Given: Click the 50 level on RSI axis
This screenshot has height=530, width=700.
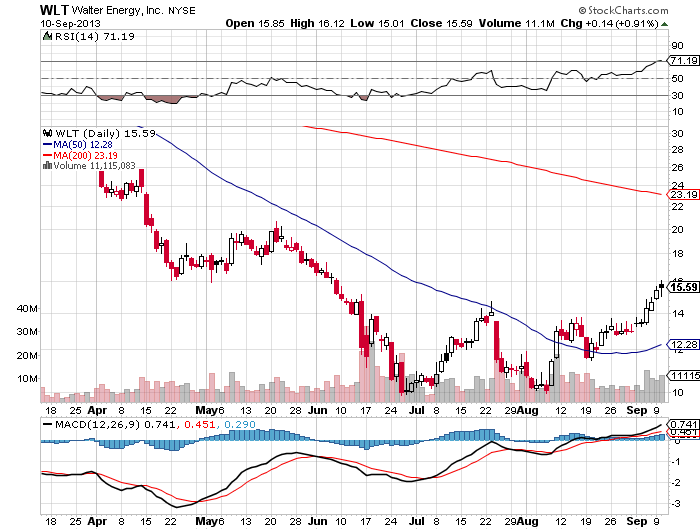Looking at the screenshot, I should tap(677, 79).
